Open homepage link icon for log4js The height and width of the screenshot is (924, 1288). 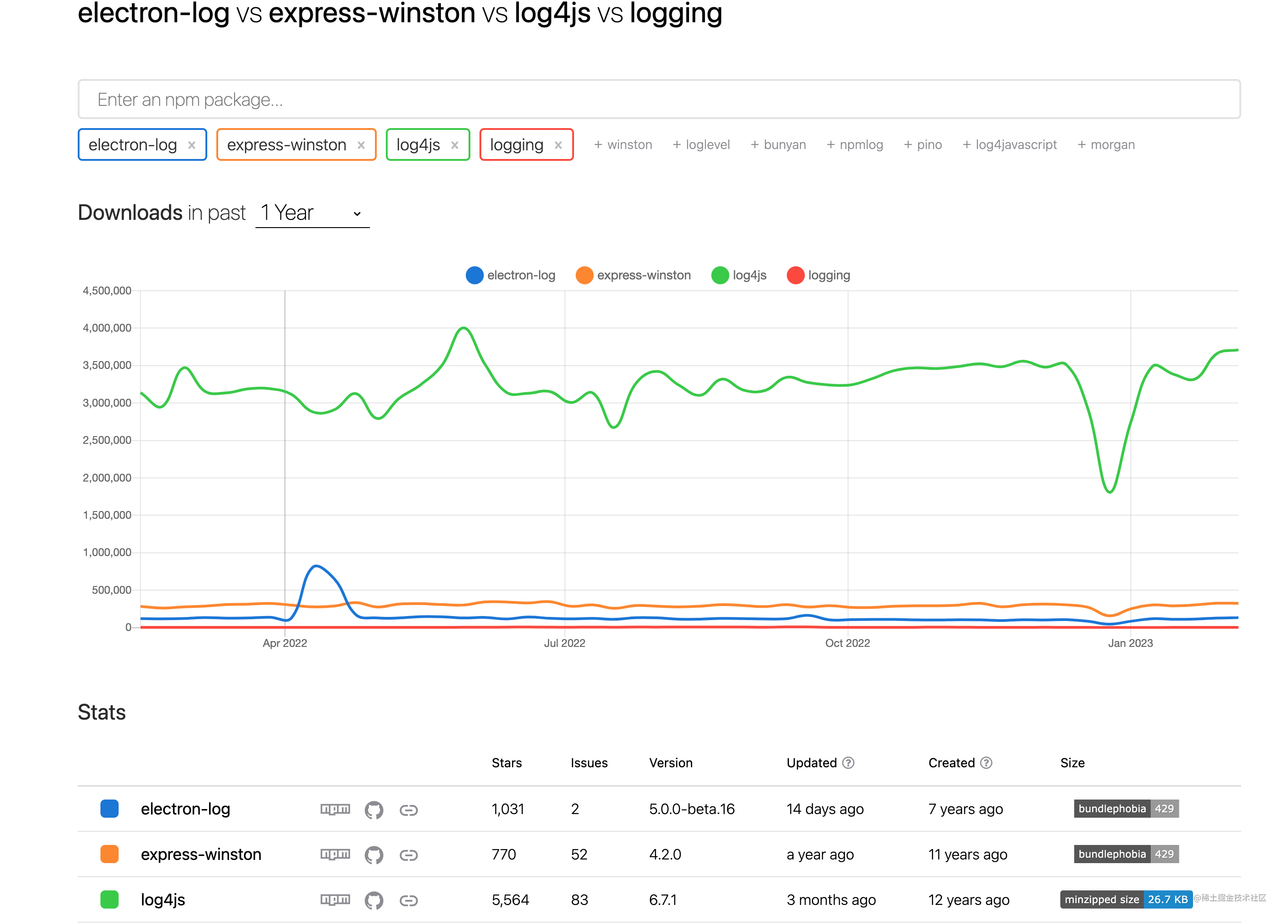pos(409,901)
